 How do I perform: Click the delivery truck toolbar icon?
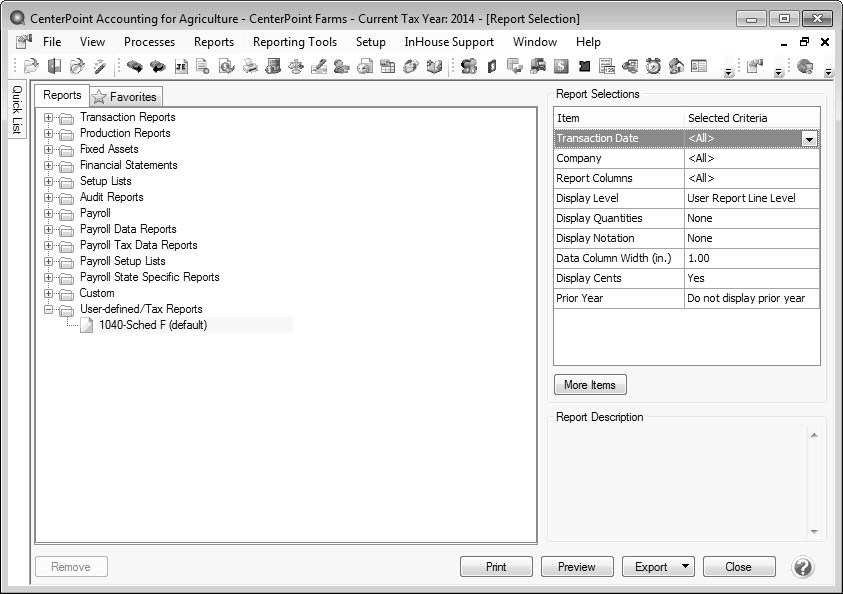pos(538,66)
